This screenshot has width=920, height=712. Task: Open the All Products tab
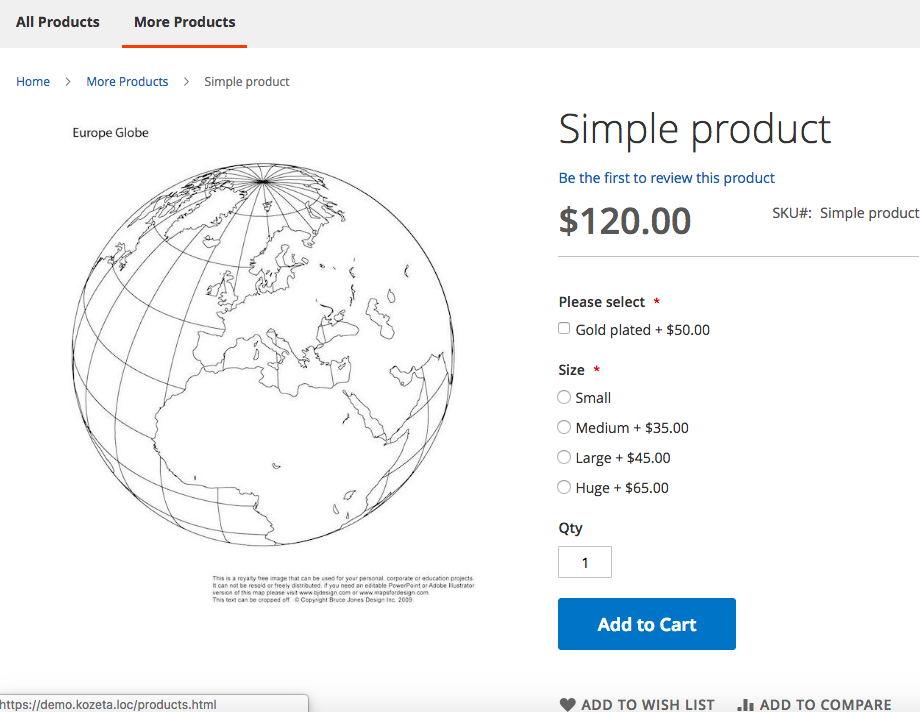click(58, 22)
